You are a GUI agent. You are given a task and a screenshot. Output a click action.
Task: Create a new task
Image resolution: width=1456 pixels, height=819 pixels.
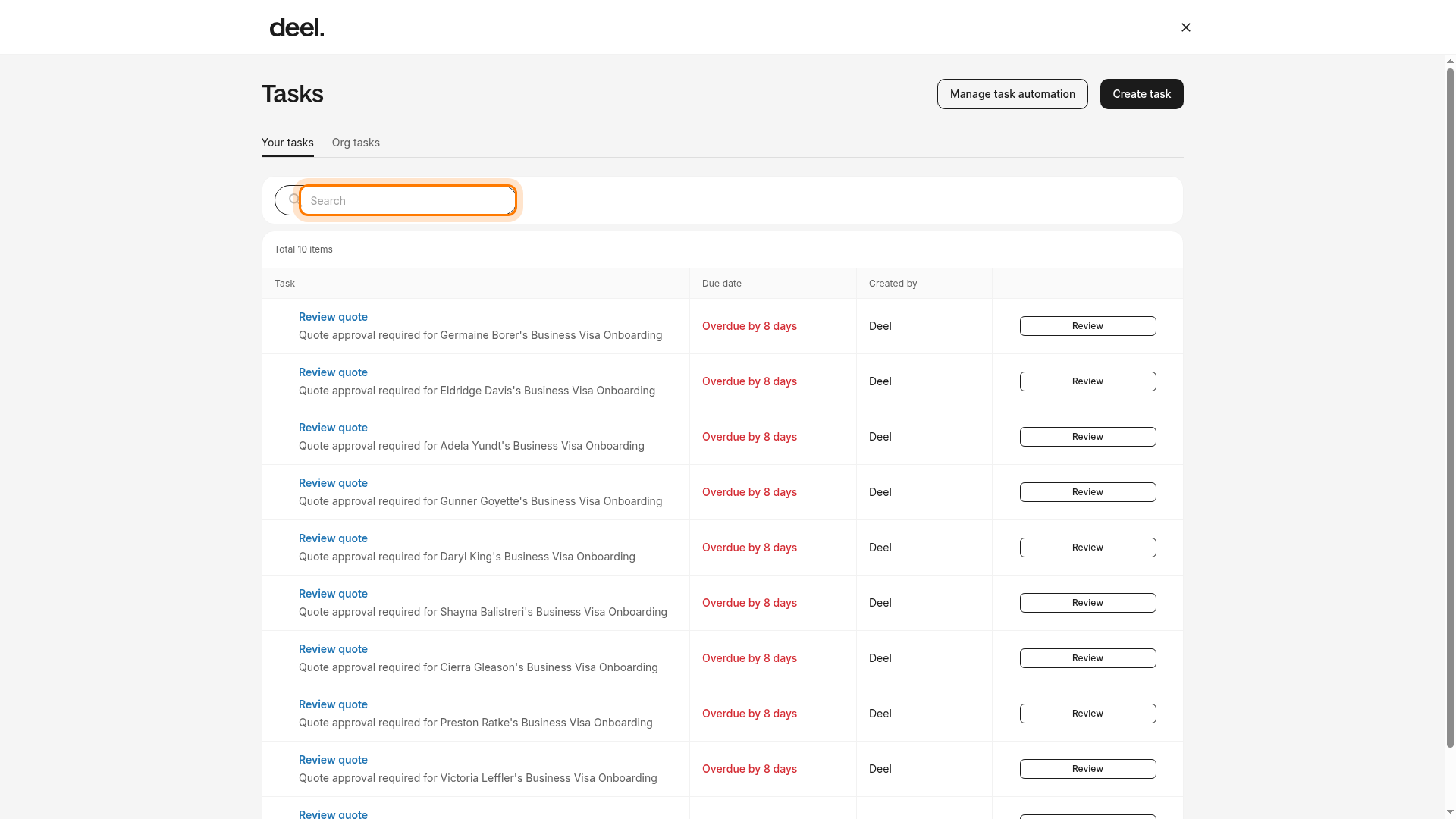point(1141,94)
